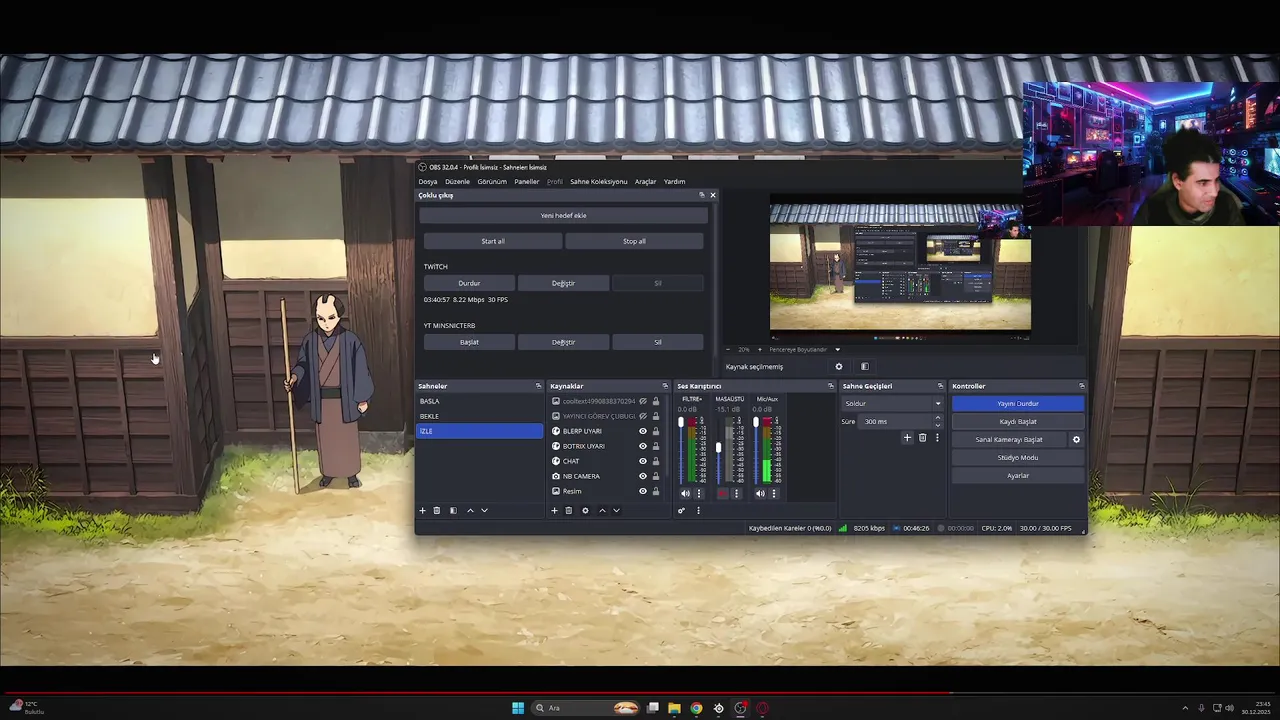The image size is (1280, 720).
Task: Click Yayını Durdur button
Action: click(x=1018, y=404)
